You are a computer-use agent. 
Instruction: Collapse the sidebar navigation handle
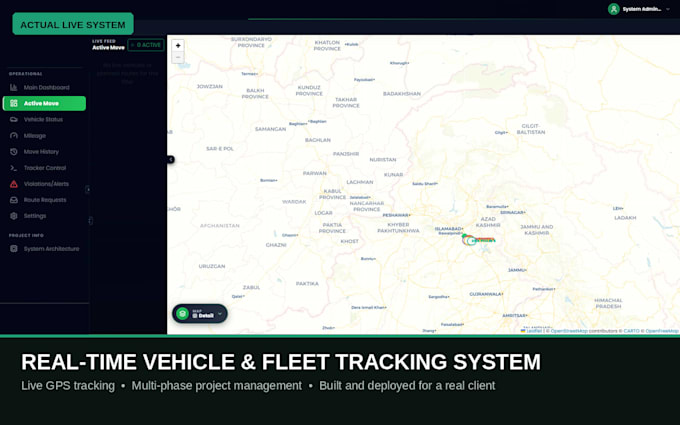tap(88, 189)
